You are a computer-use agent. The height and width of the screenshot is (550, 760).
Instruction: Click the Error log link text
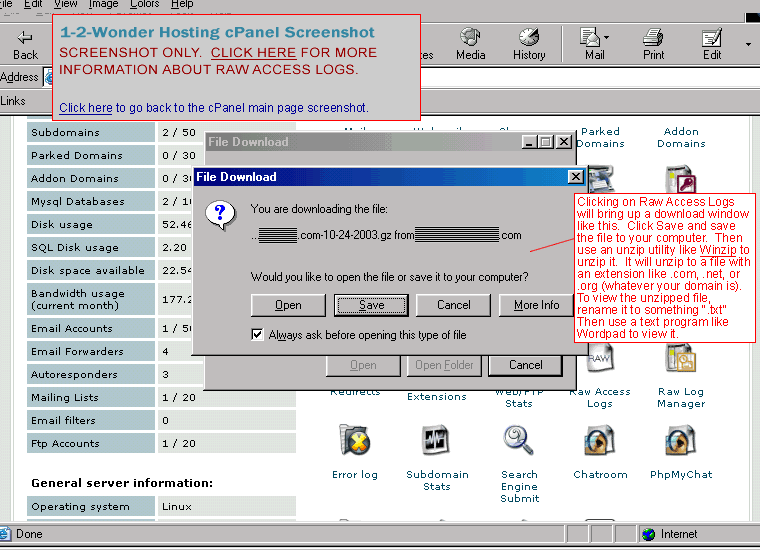pyautogui.click(x=355, y=475)
